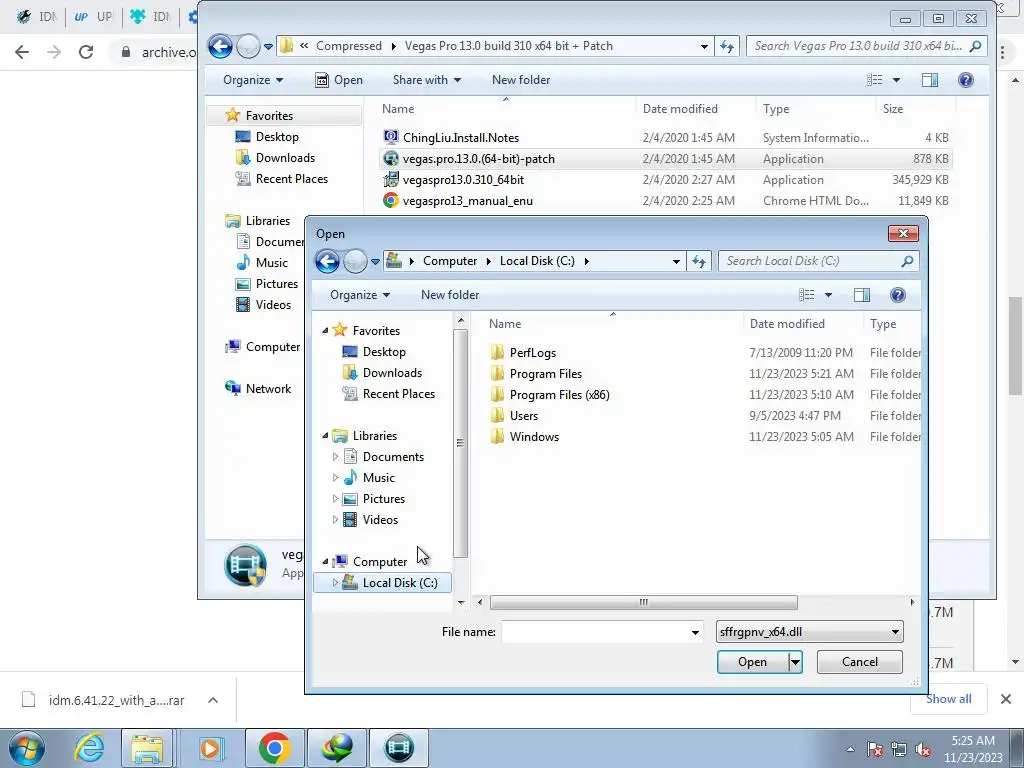Open options arrow for idm rar download

pos(212,700)
